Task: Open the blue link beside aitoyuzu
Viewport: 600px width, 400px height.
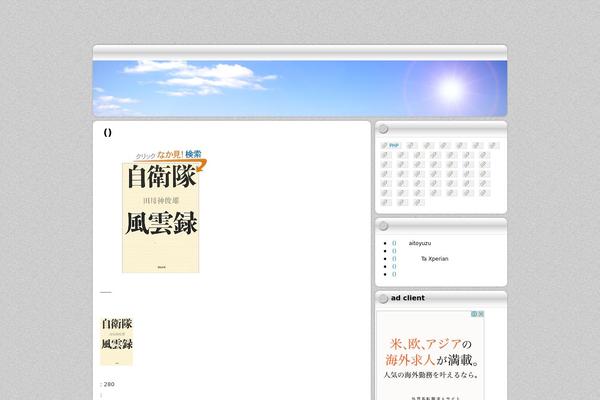Action: tap(394, 243)
